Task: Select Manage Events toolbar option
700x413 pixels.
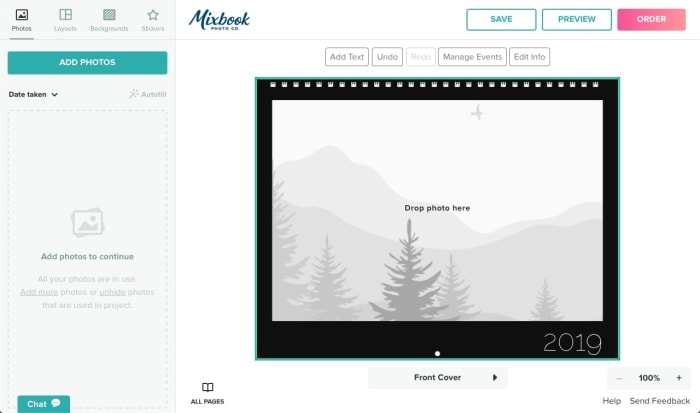Action: click(x=471, y=57)
